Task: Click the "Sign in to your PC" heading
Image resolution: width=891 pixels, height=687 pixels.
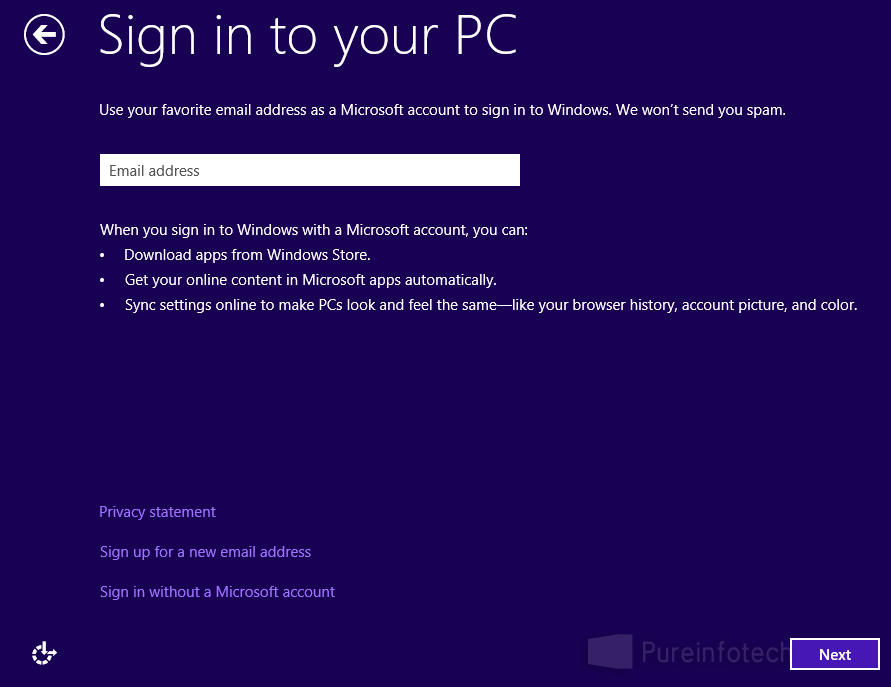Action: (307, 36)
